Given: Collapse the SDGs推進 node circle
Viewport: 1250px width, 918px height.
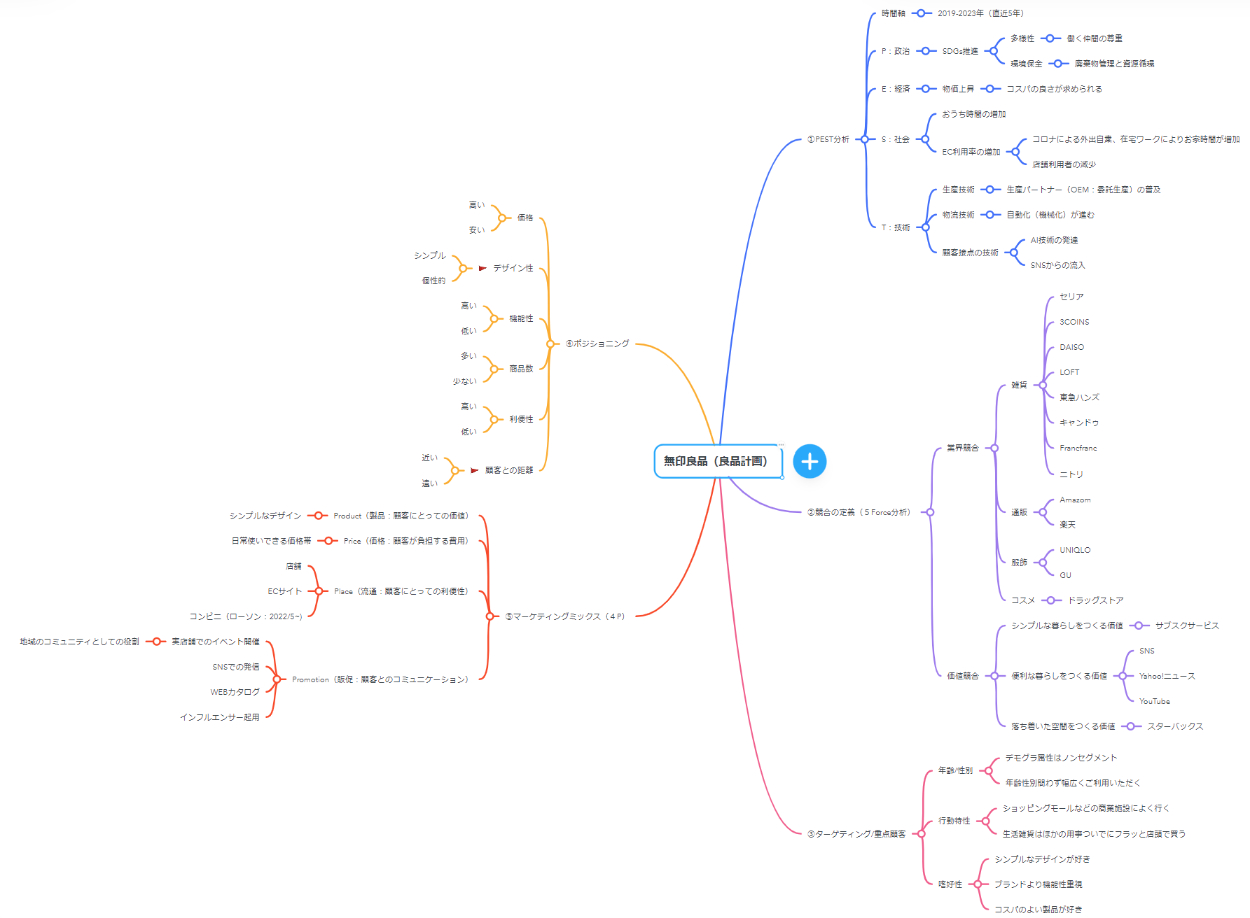Looking at the screenshot, I should (992, 50).
